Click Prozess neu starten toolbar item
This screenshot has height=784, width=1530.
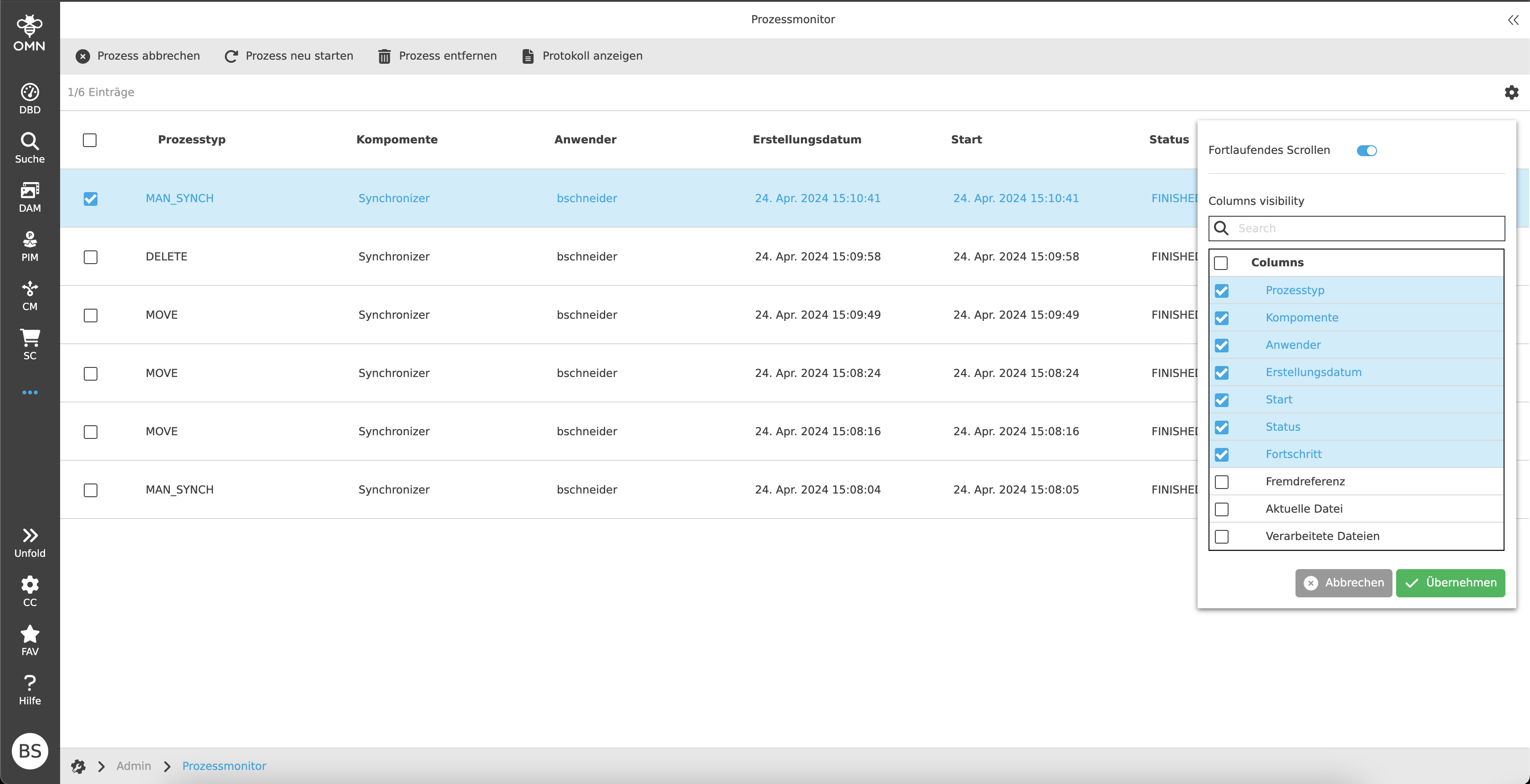tap(289, 56)
